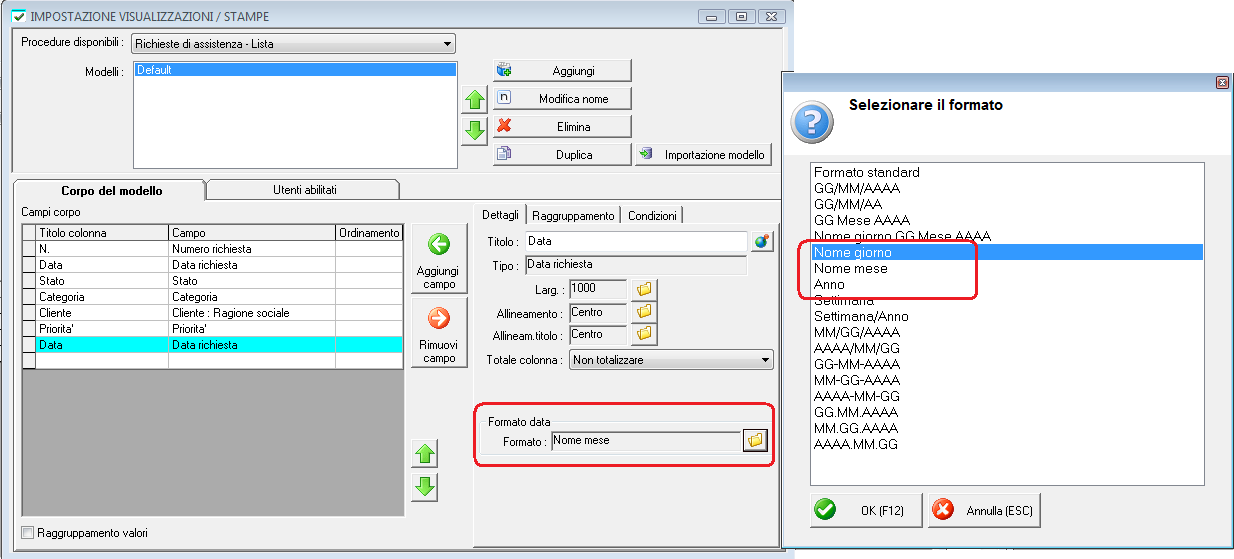Open folder icon next to Allineam.titolo field

click(x=645, y=334)
